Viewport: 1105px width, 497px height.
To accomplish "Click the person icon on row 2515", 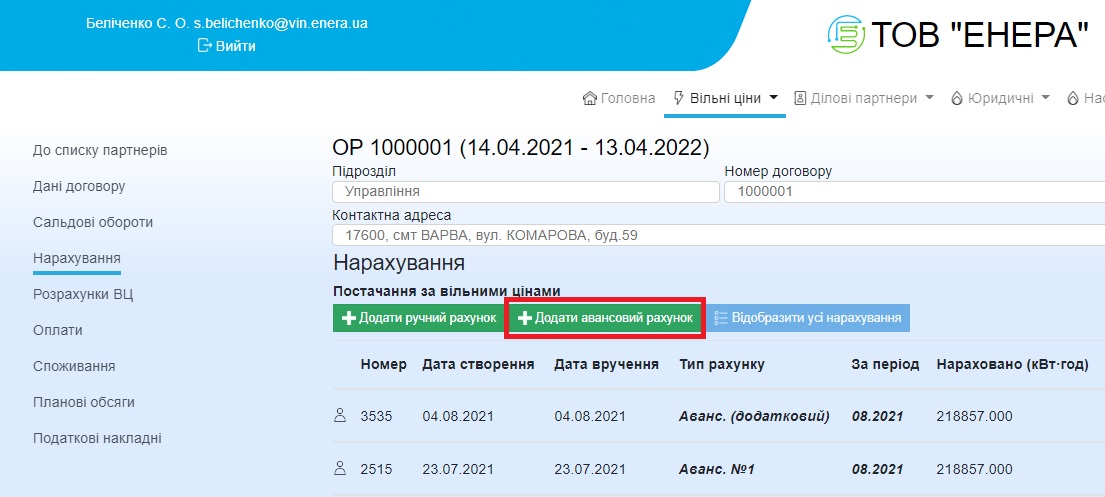I will pos(339,468).
